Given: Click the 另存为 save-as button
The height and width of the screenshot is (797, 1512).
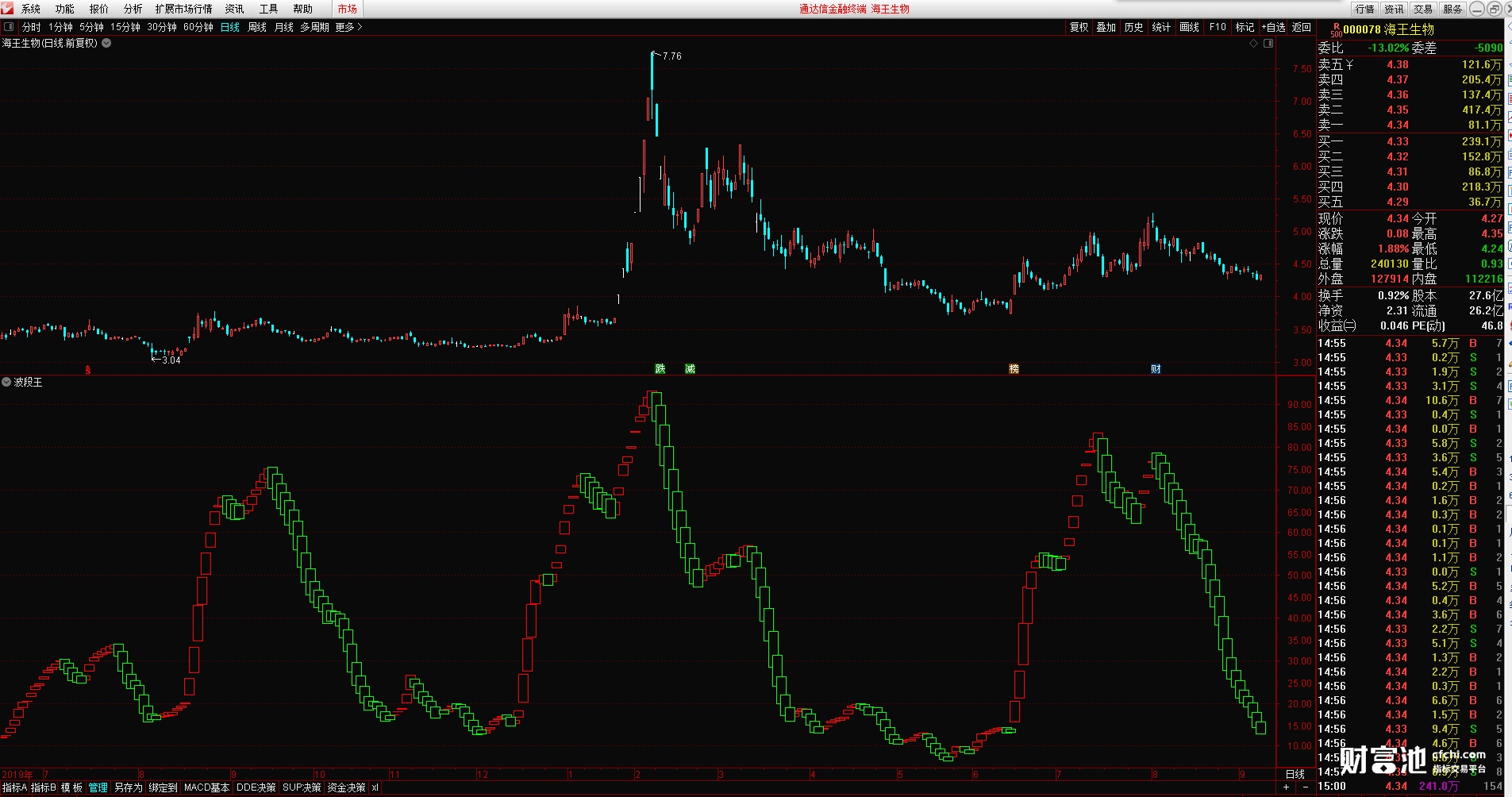Looking at the screenshot, I should coord(129,787).
